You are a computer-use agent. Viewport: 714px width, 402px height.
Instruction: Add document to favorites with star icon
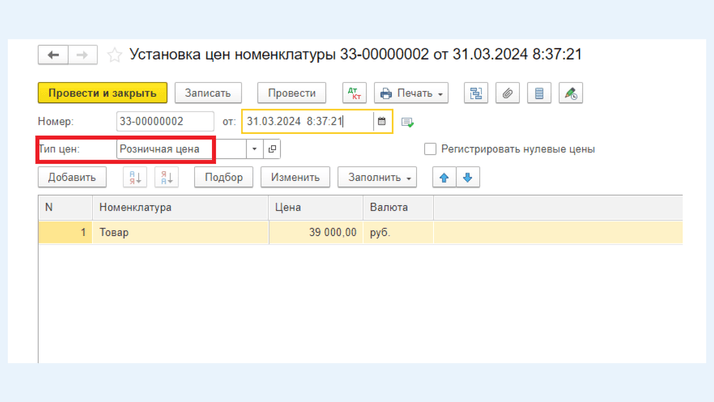click(x=115, y=55)
